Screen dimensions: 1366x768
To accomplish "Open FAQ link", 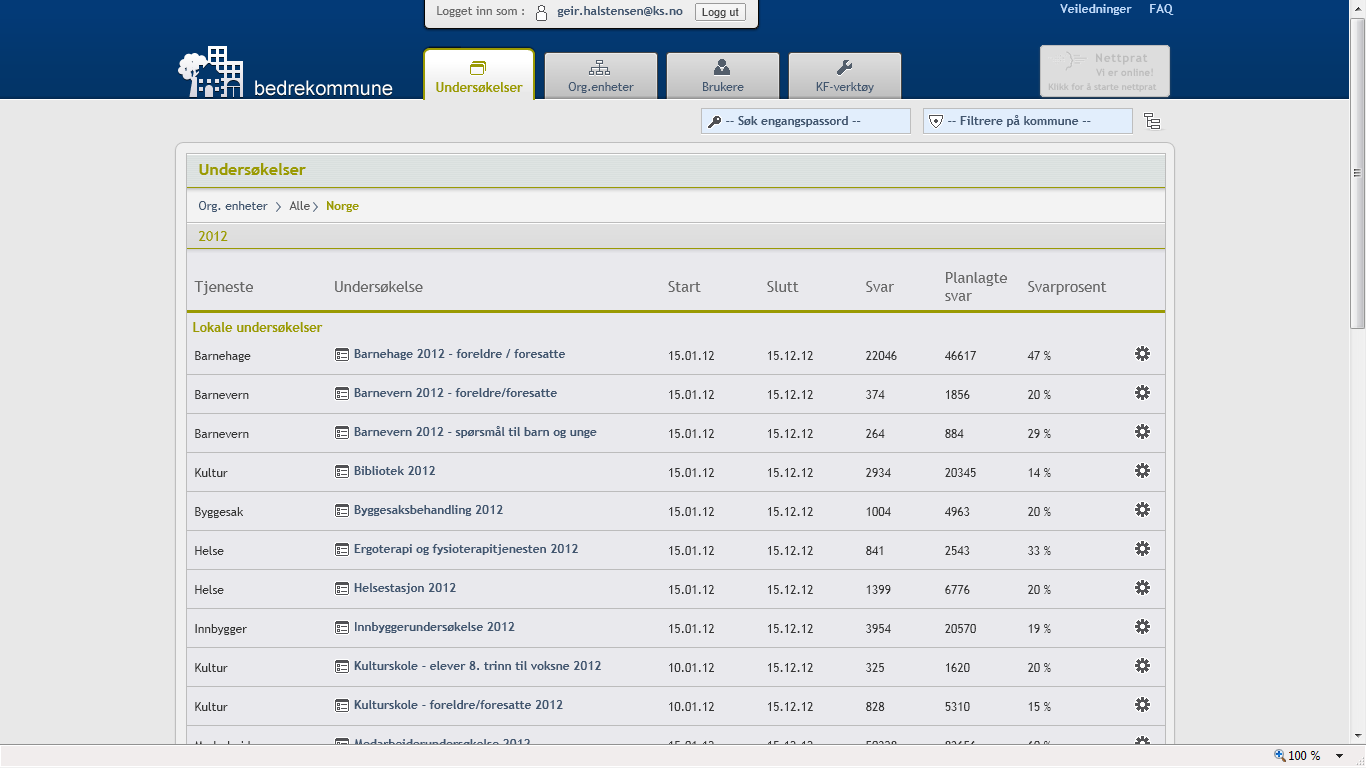I will (1161, 9).
